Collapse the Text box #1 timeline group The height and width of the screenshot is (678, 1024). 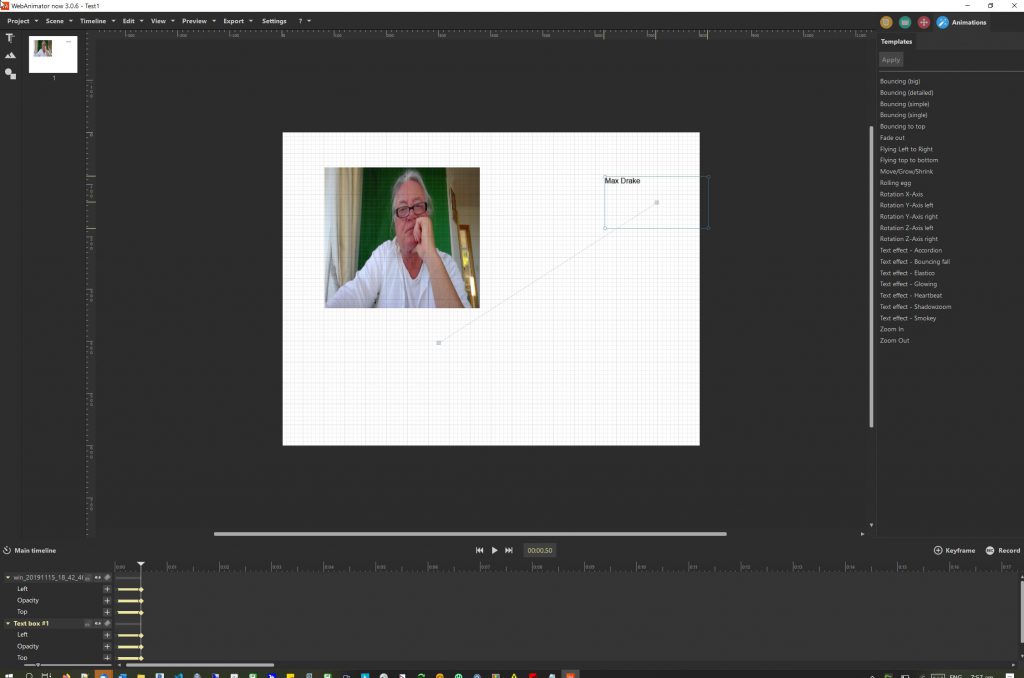(8, 623)
